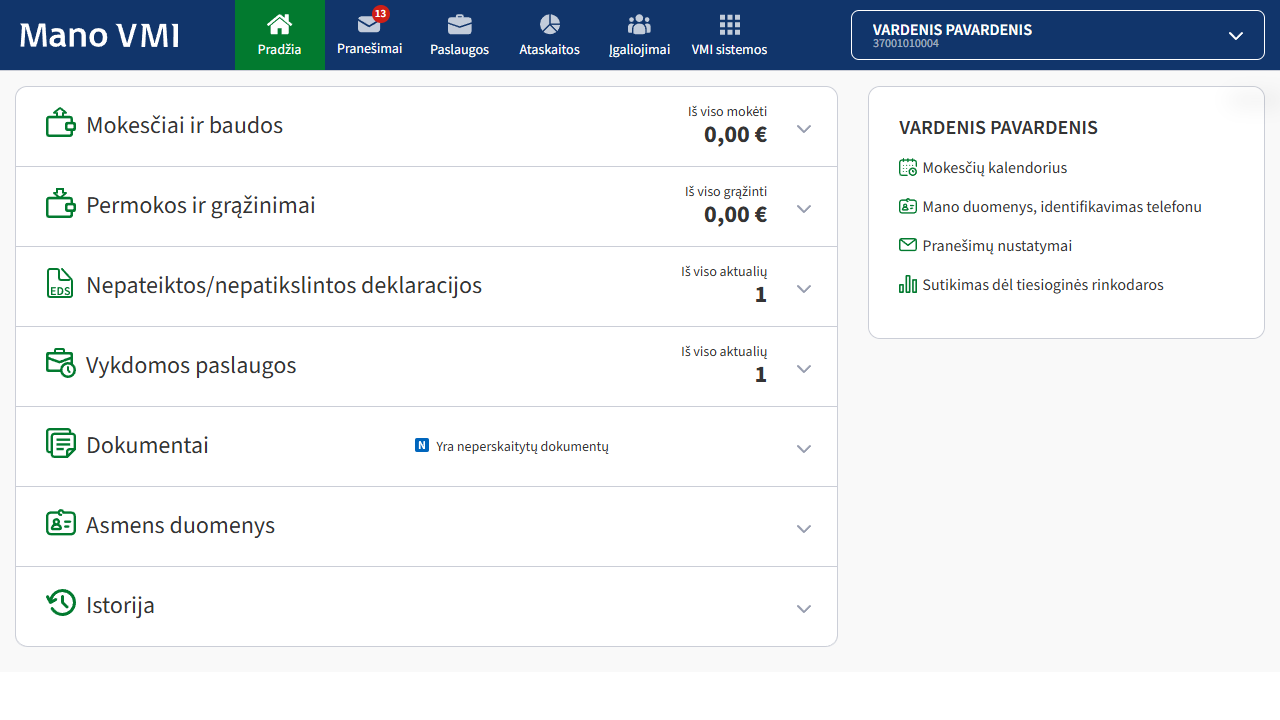This screenshot has width=1280, height=720.
Task: Click the EDS declarations file icon
Action: [x=61, y=283]
